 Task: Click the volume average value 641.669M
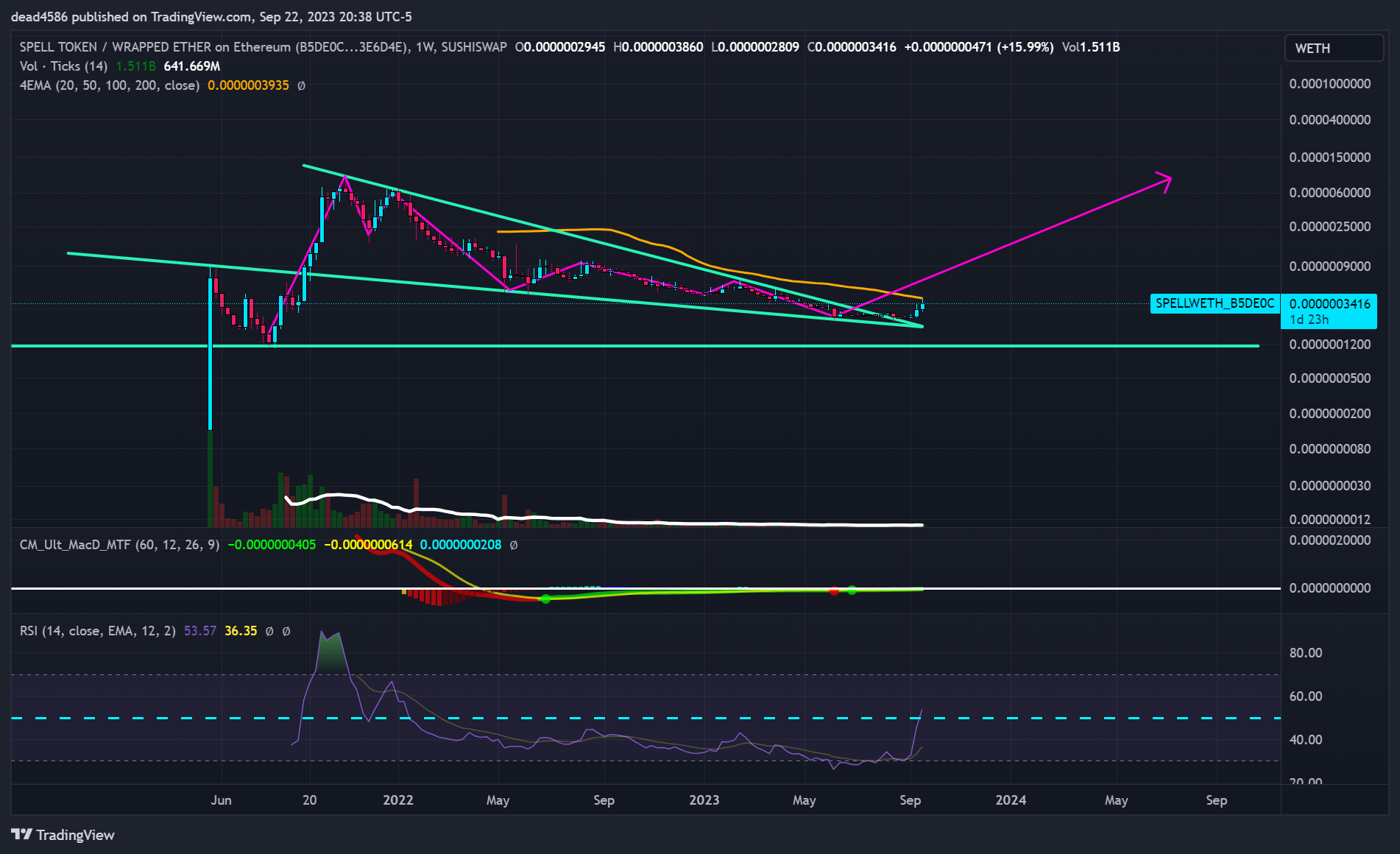click(192, 66)
